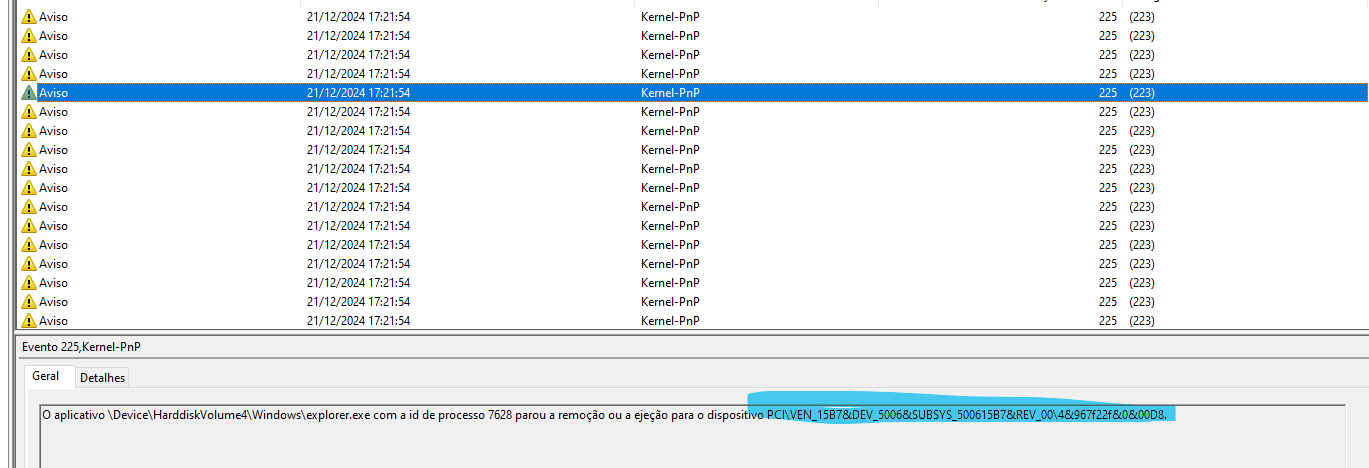The height and width of the screenshot is (468, 1369).
Task: Click event ID 225 in the highlighted row
Action: (1107, 93)
